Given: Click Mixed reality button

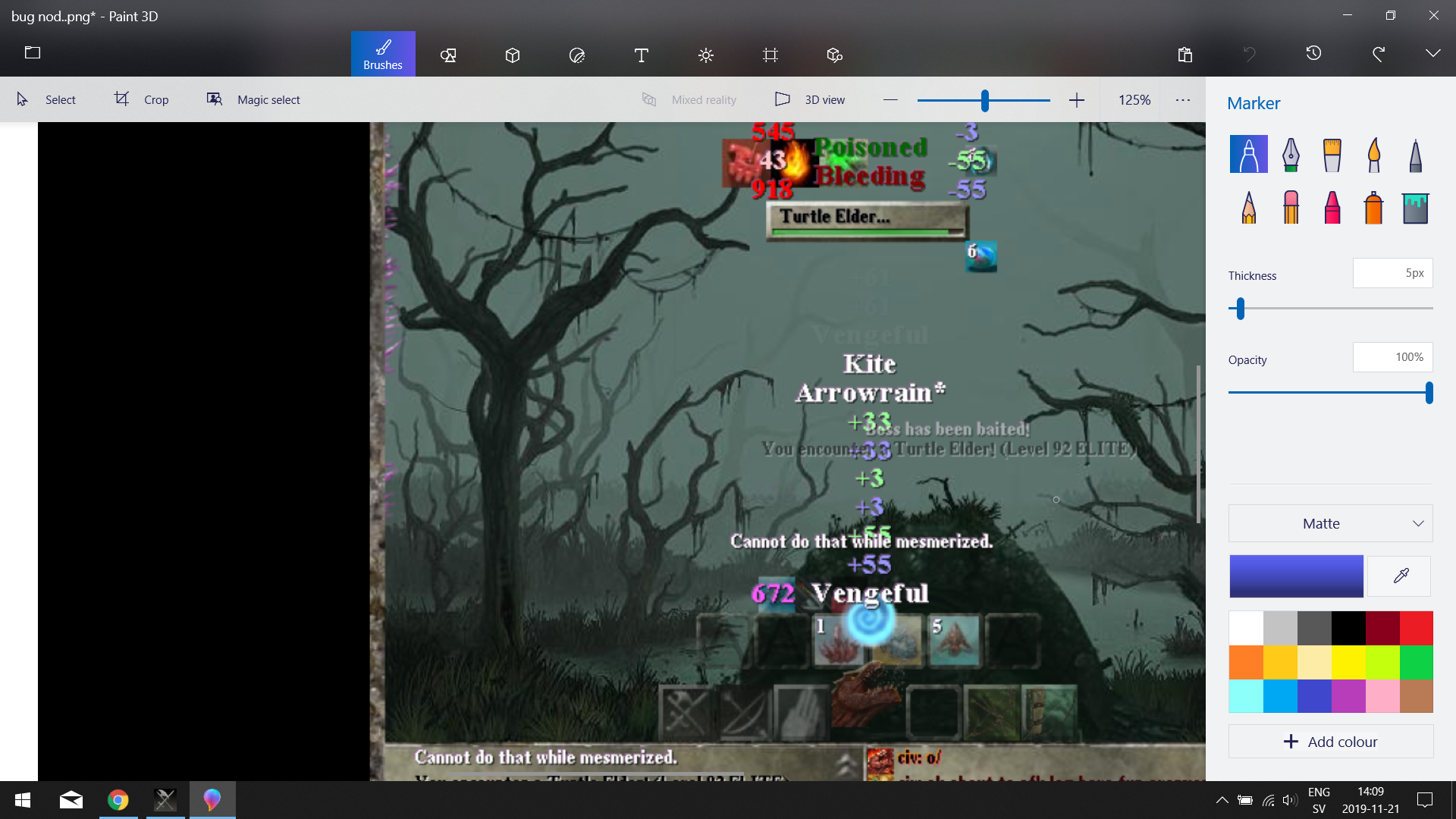Looking at the screenshot, I should coord(689,99).
